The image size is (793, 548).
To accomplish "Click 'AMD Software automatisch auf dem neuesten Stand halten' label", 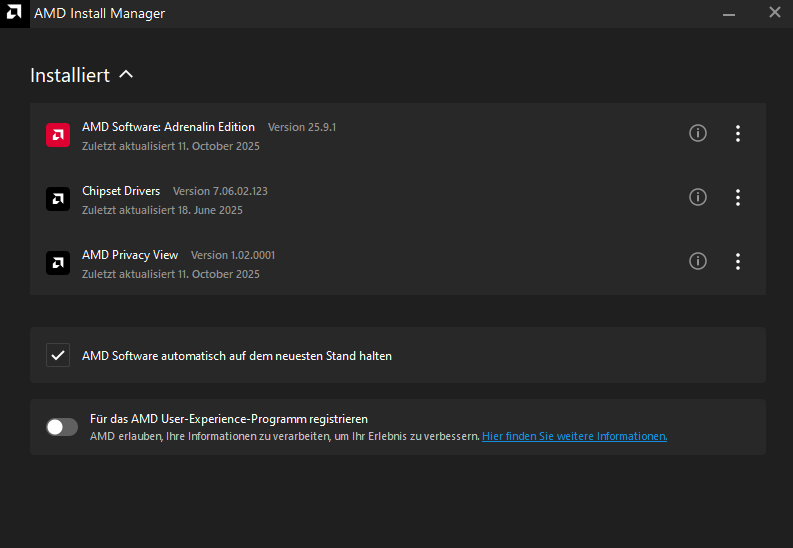I will pos(237,356).
